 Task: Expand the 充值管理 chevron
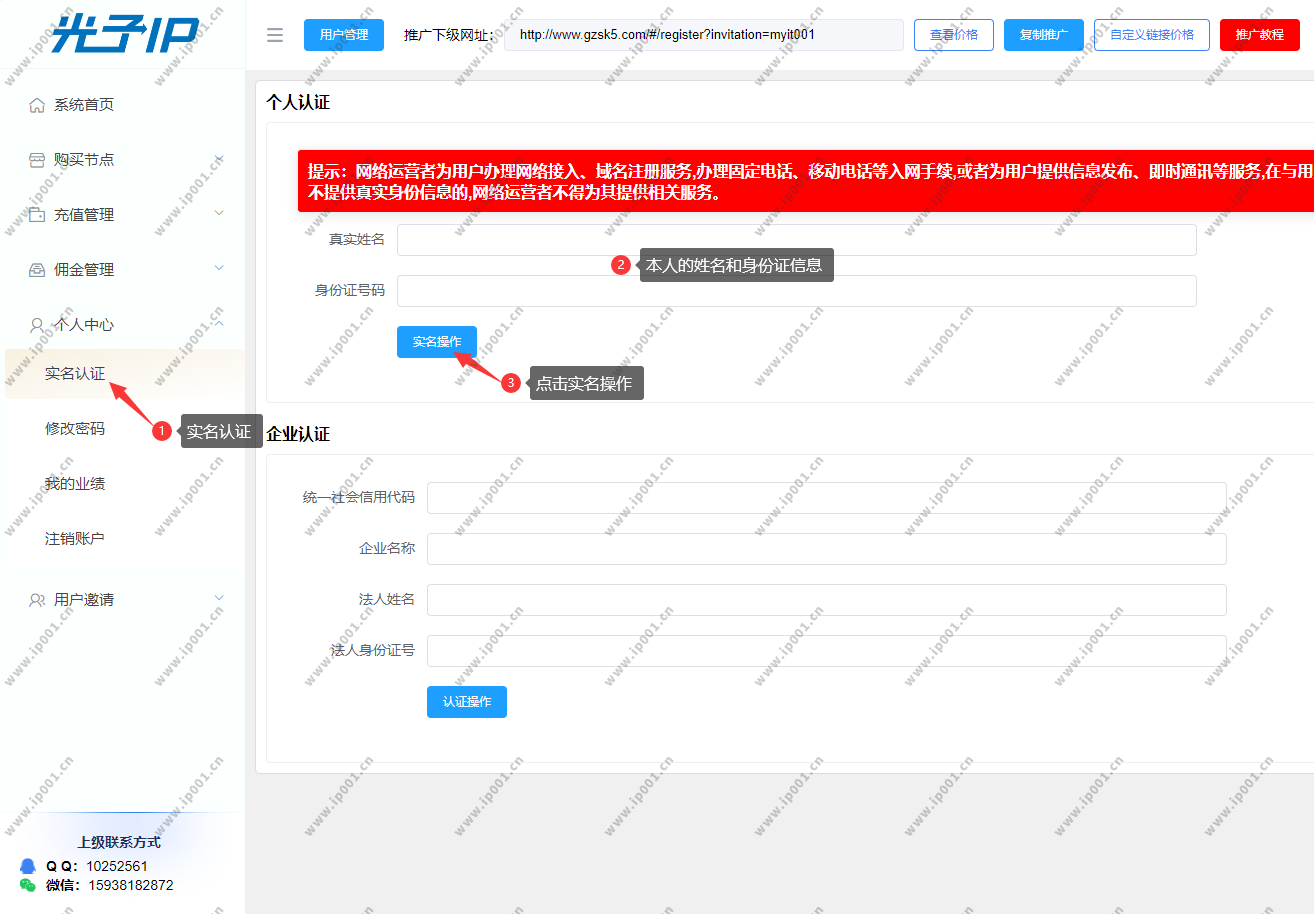click(219, 213)
